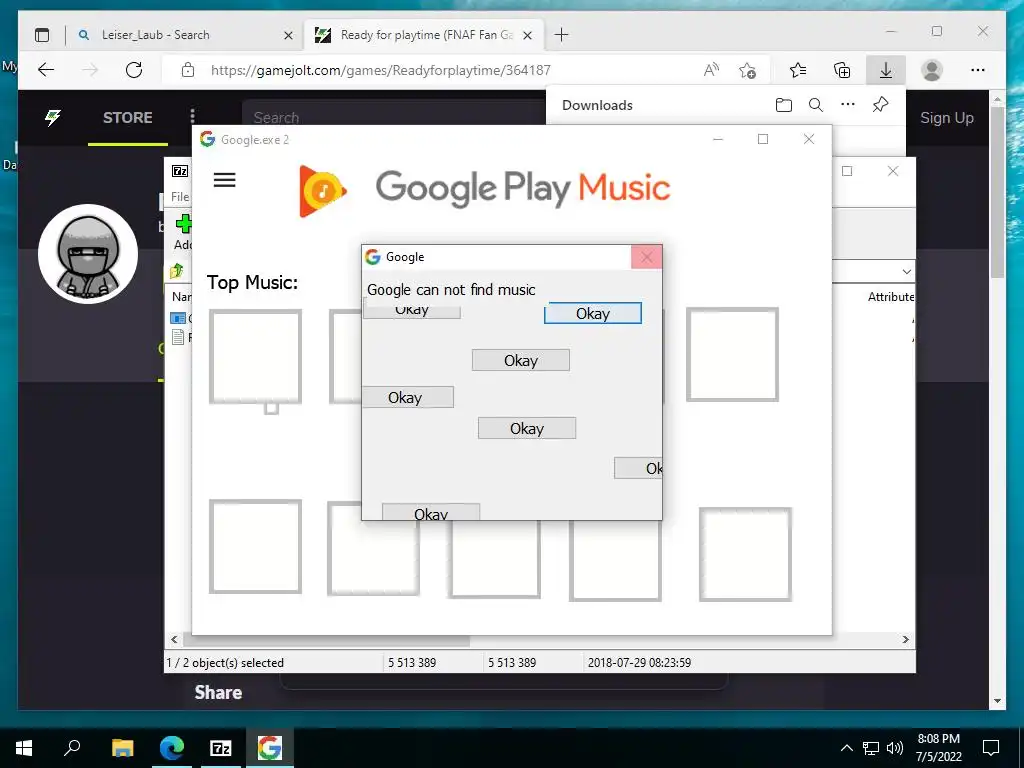
Task: Open the hamburger menu in Google.exe window
Action: coord(224,180)
